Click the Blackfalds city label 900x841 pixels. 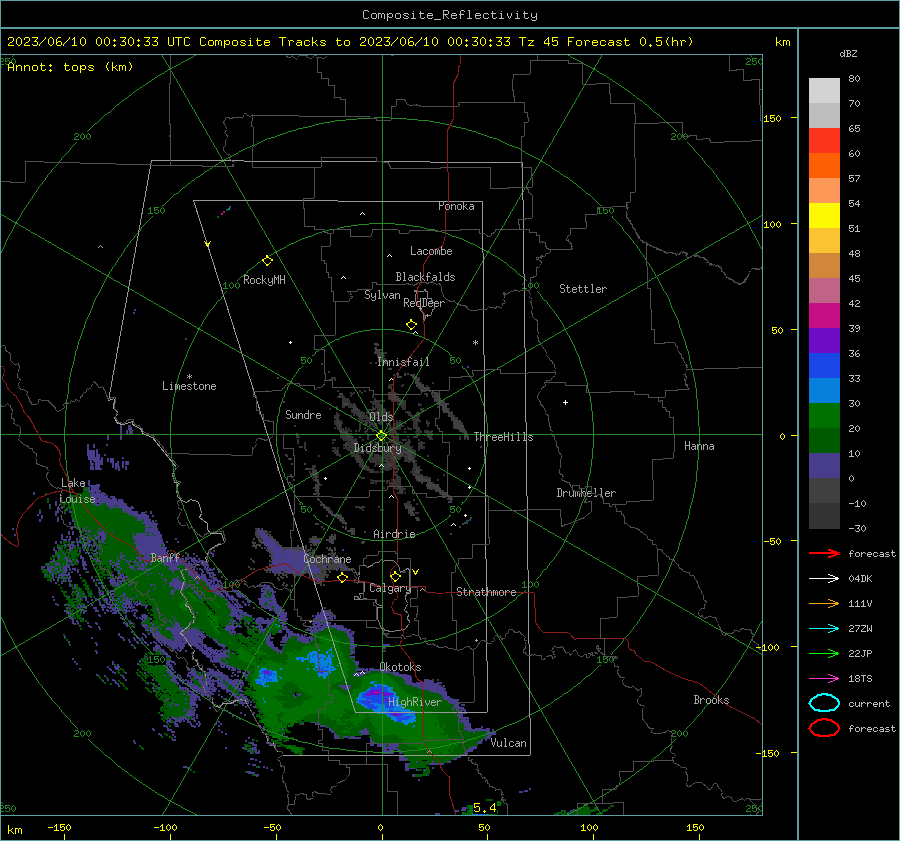coord(425,277)
